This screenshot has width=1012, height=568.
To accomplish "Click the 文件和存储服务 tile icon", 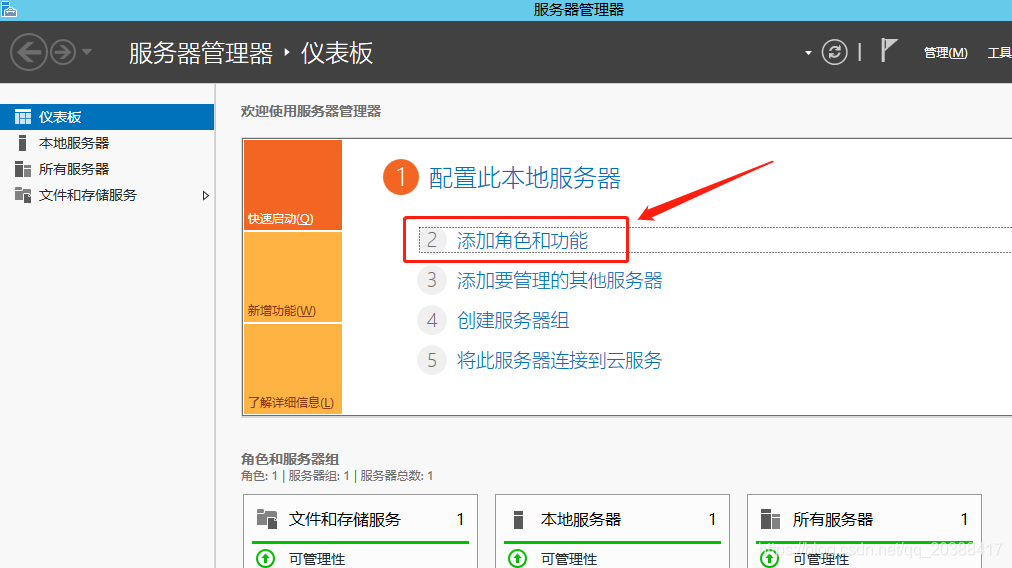I will (x=267, y=518).
